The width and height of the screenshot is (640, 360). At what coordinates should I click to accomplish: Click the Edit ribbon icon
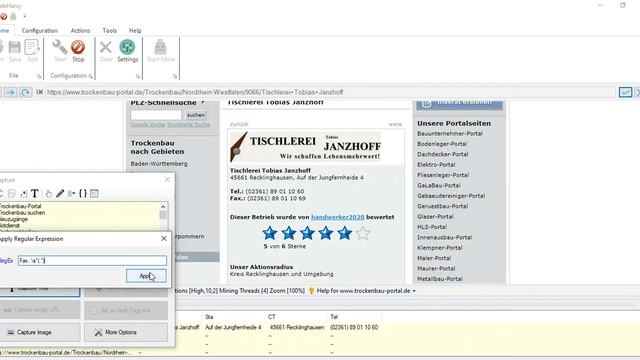click(32, 47)
